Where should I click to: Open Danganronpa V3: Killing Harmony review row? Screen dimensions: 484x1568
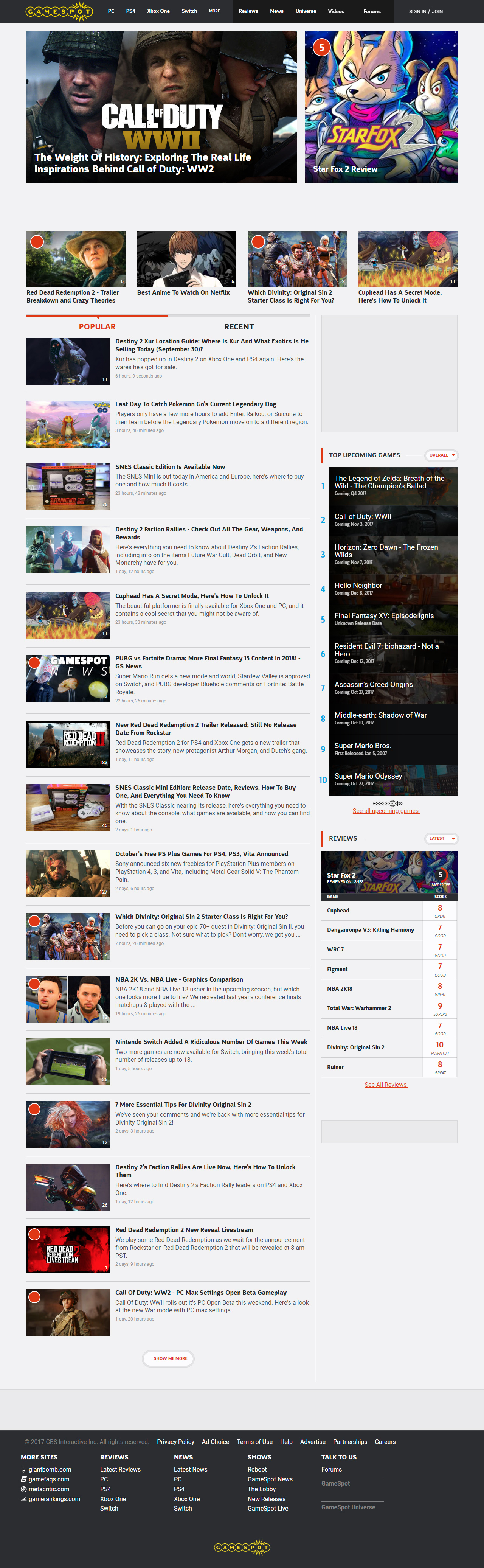pyautogui.click(x=389, y=930)
